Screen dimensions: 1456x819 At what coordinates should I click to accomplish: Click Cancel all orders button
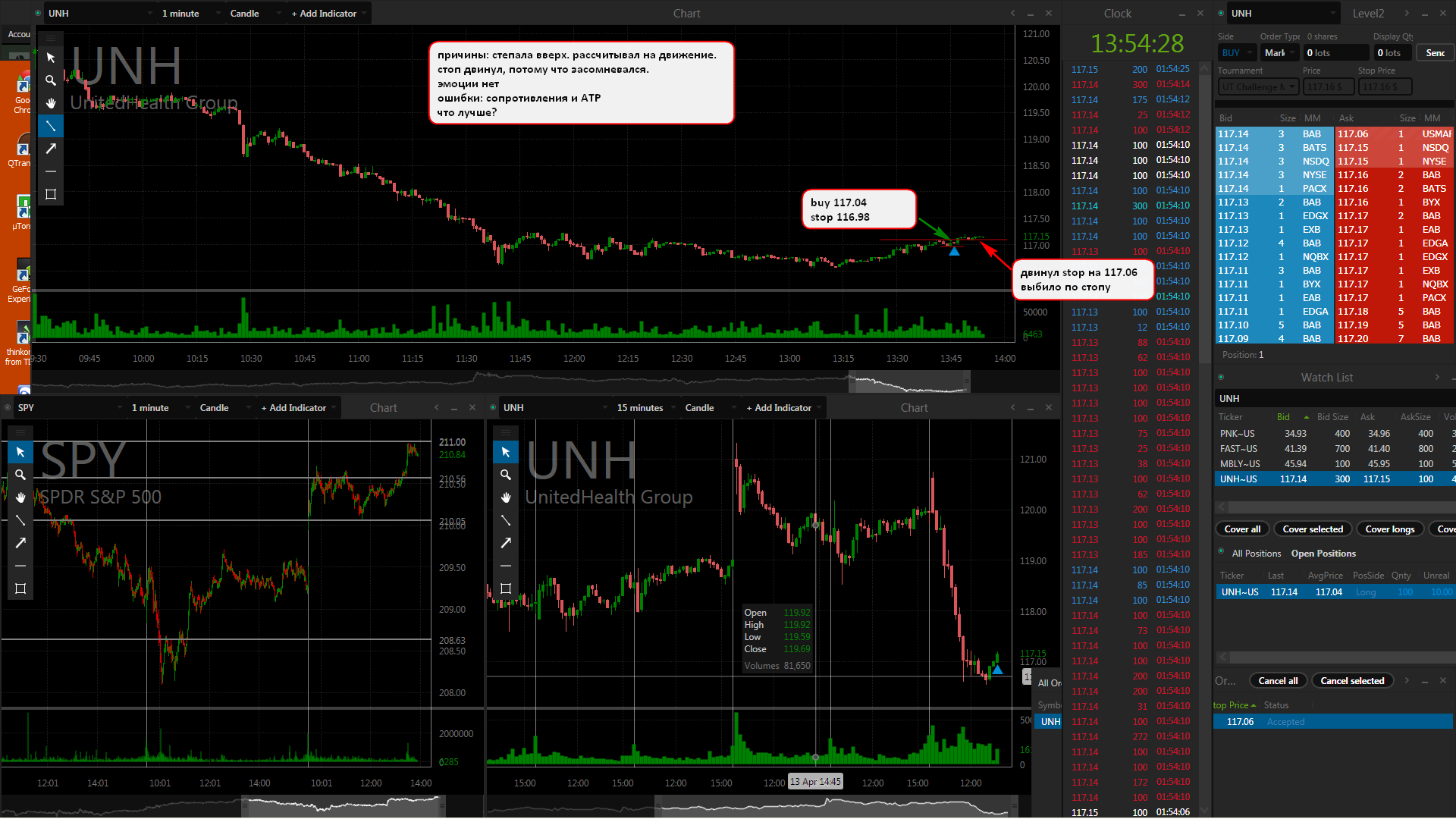coord(1278,681)
